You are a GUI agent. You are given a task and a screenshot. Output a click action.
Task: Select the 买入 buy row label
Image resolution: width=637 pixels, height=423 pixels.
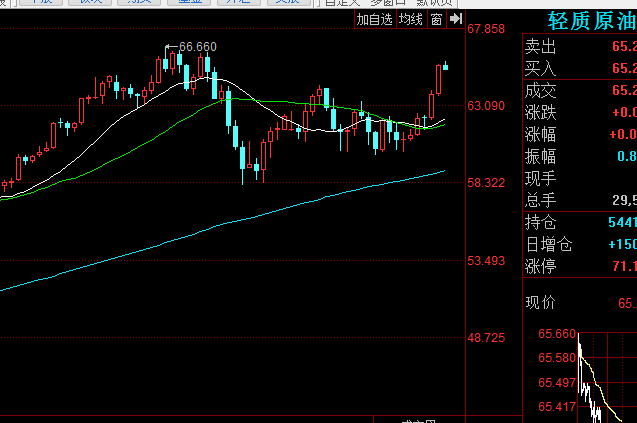pos(540,68)
